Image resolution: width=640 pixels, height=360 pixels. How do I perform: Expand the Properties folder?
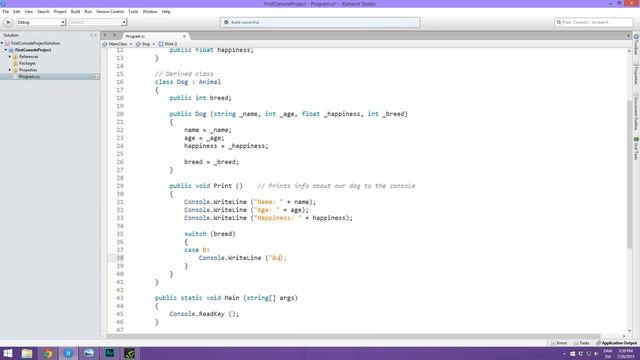click(10, 70)
